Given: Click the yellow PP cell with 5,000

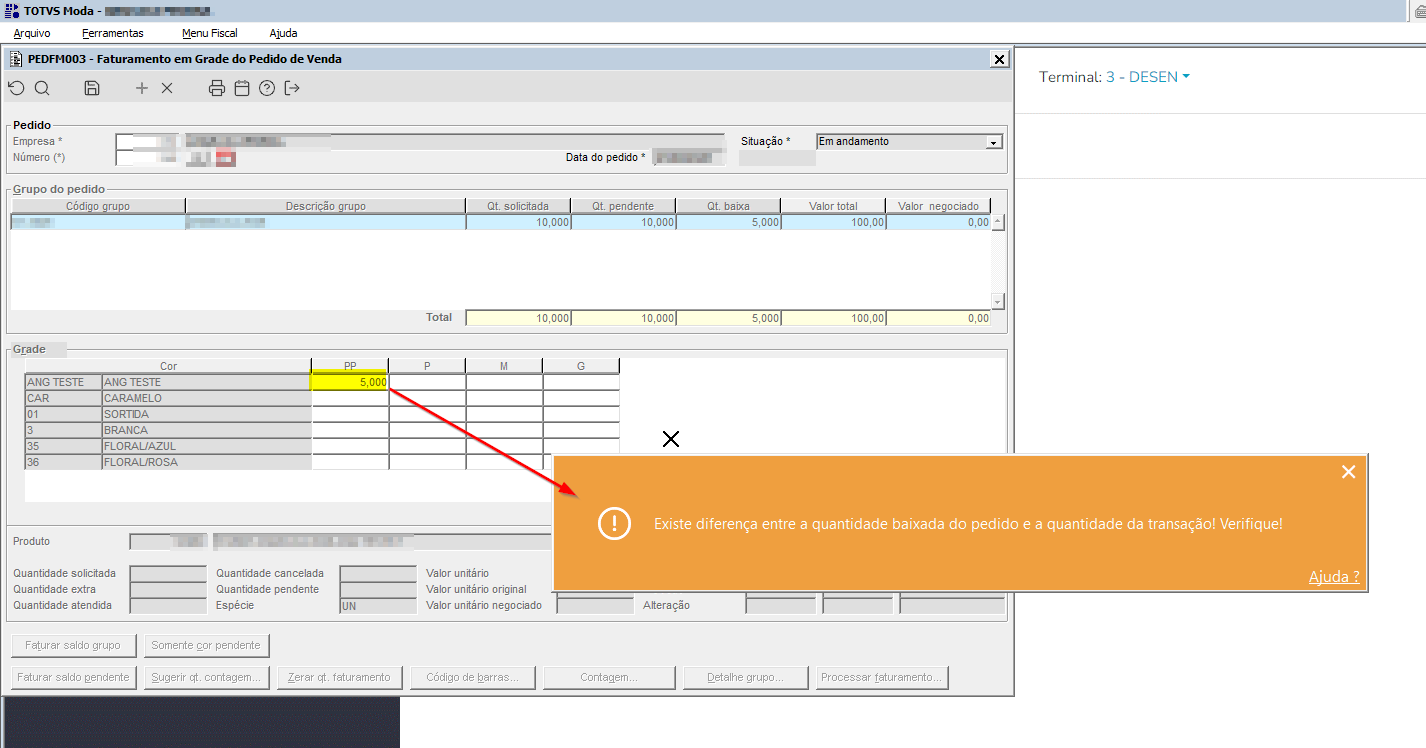Looking at the screenshot, I should tap(349, 382).
